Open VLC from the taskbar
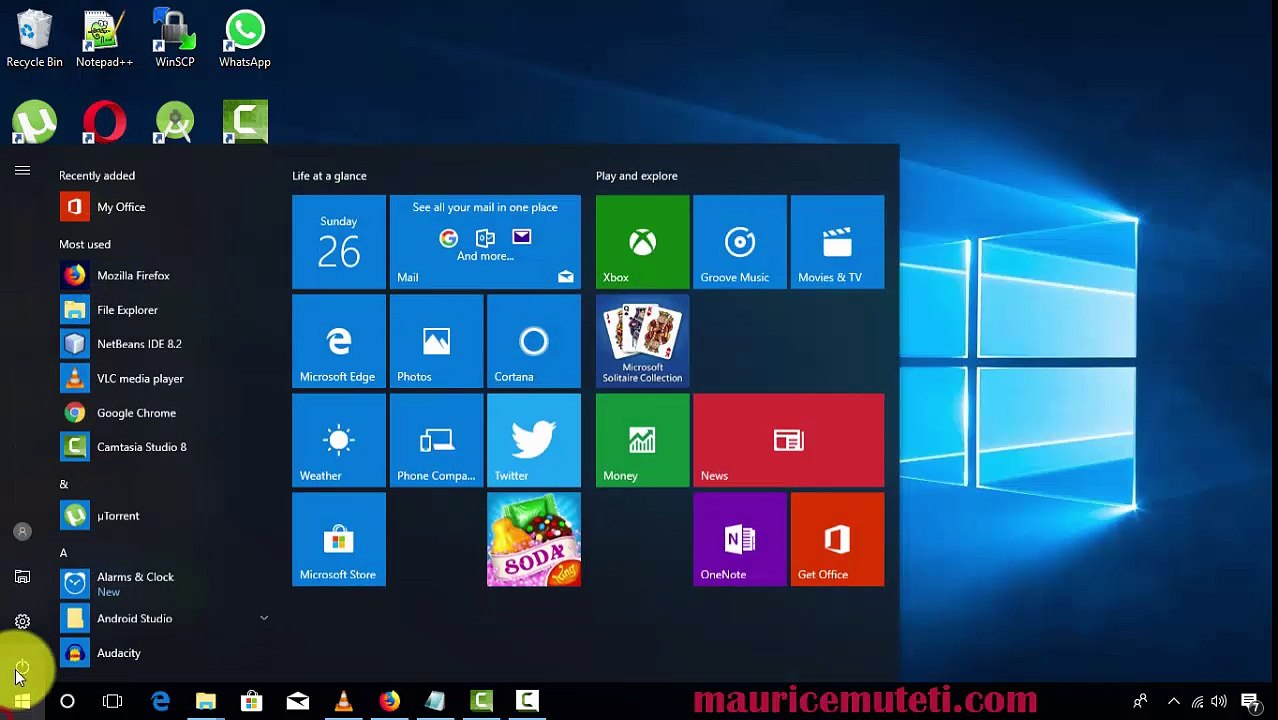The width and height of the screenshot is (1278, 720). point(344,701)
